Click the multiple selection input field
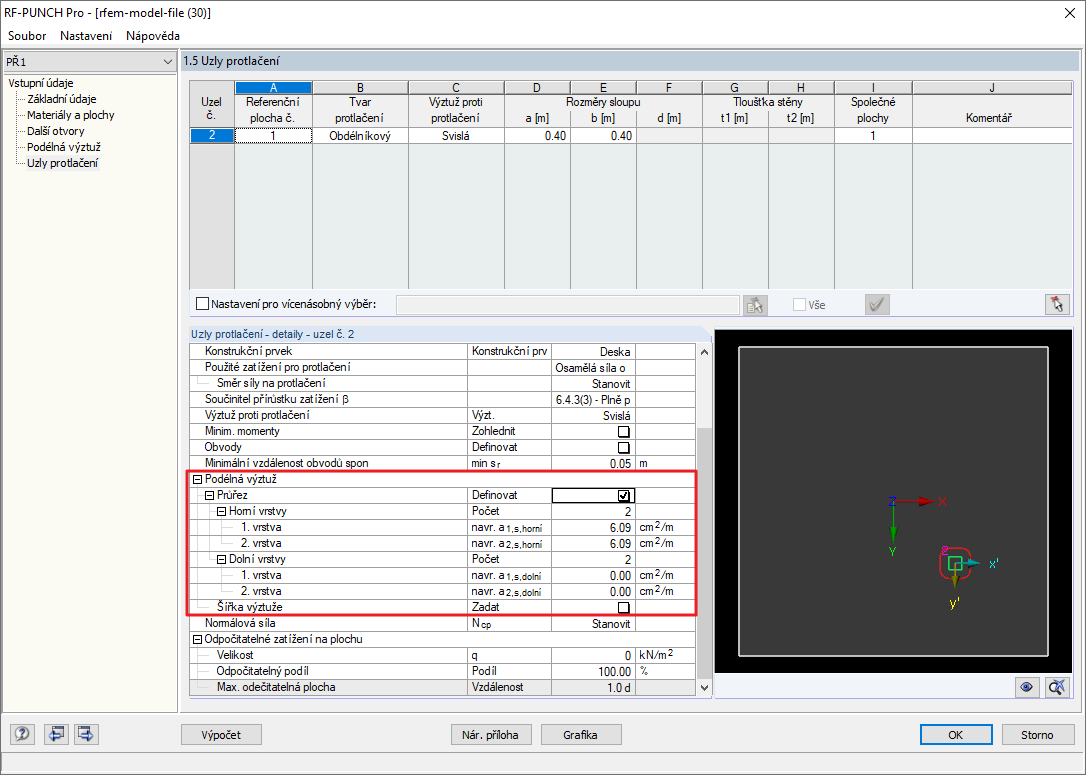 coord(567,305)
